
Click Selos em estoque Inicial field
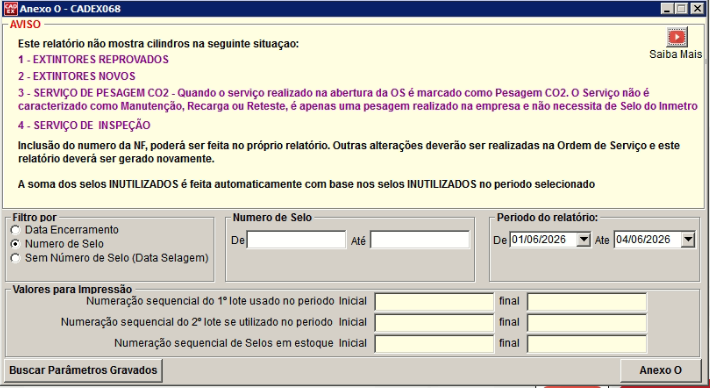pyautogui.click(x=434, y=344)
